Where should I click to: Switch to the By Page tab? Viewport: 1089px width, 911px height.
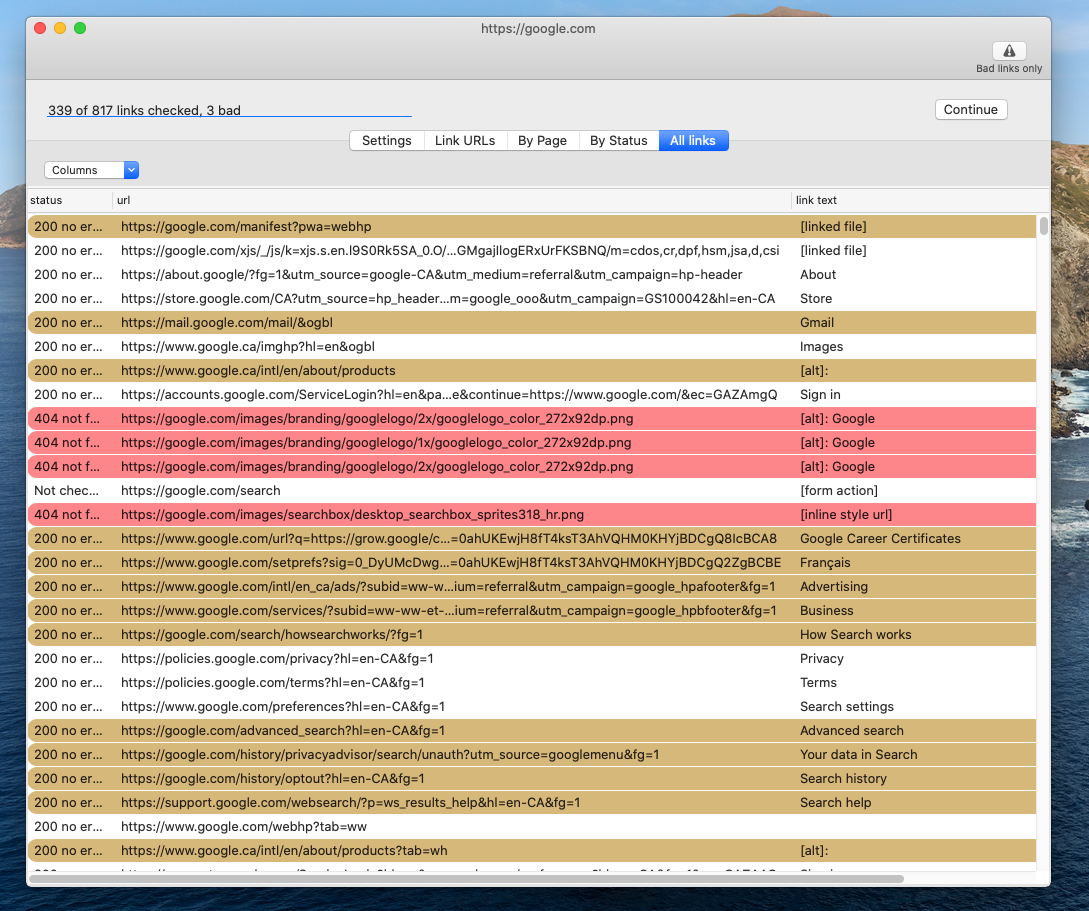click(542, 140)
